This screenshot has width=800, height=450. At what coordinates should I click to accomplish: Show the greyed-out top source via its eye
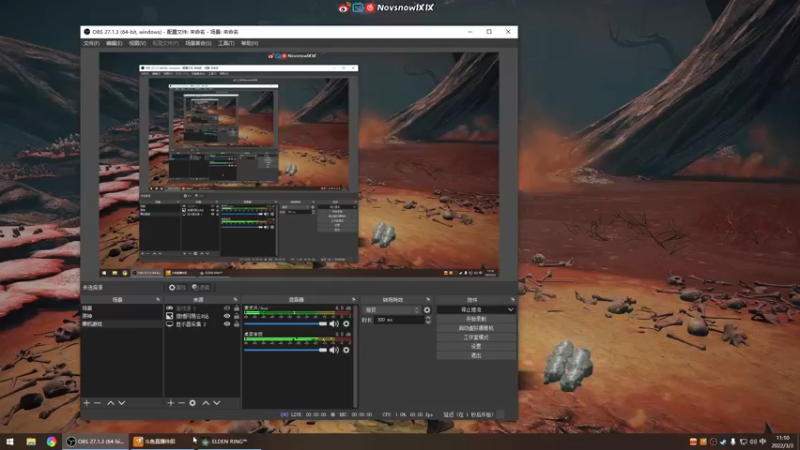tap(227, 308)
